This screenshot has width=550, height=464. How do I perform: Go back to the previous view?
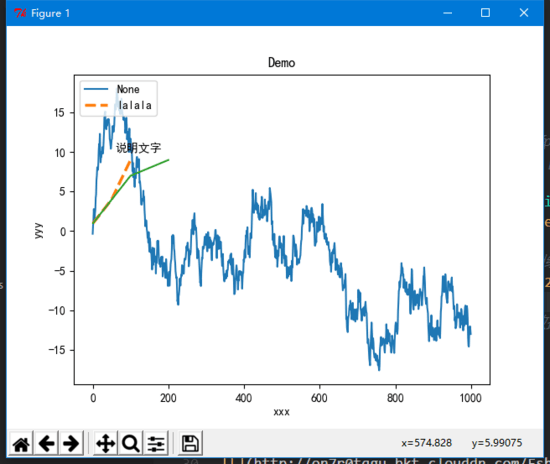46,444
